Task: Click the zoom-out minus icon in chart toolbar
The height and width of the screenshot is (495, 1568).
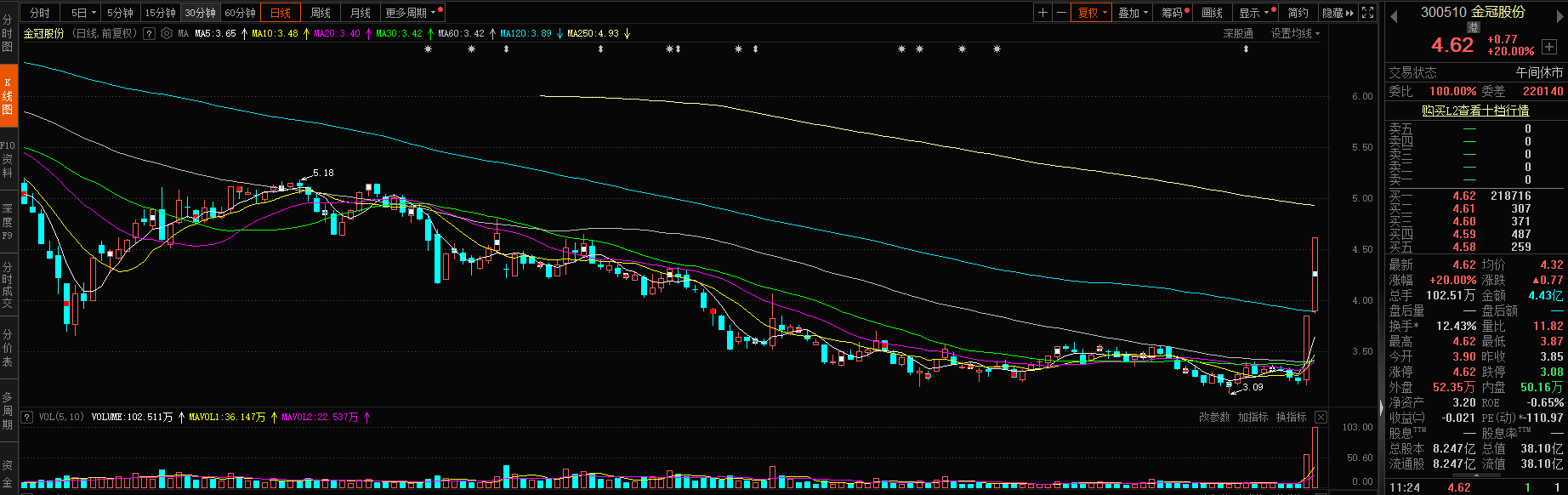Action: [x=1061, y=13]
